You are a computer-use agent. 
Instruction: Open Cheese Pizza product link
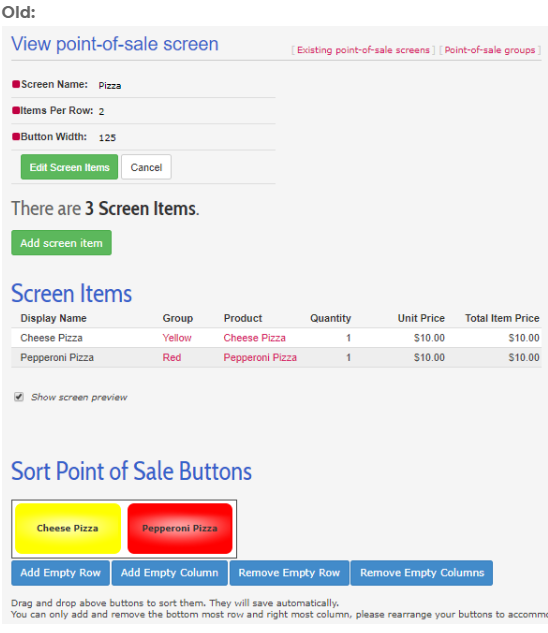[x=254, y=338]
